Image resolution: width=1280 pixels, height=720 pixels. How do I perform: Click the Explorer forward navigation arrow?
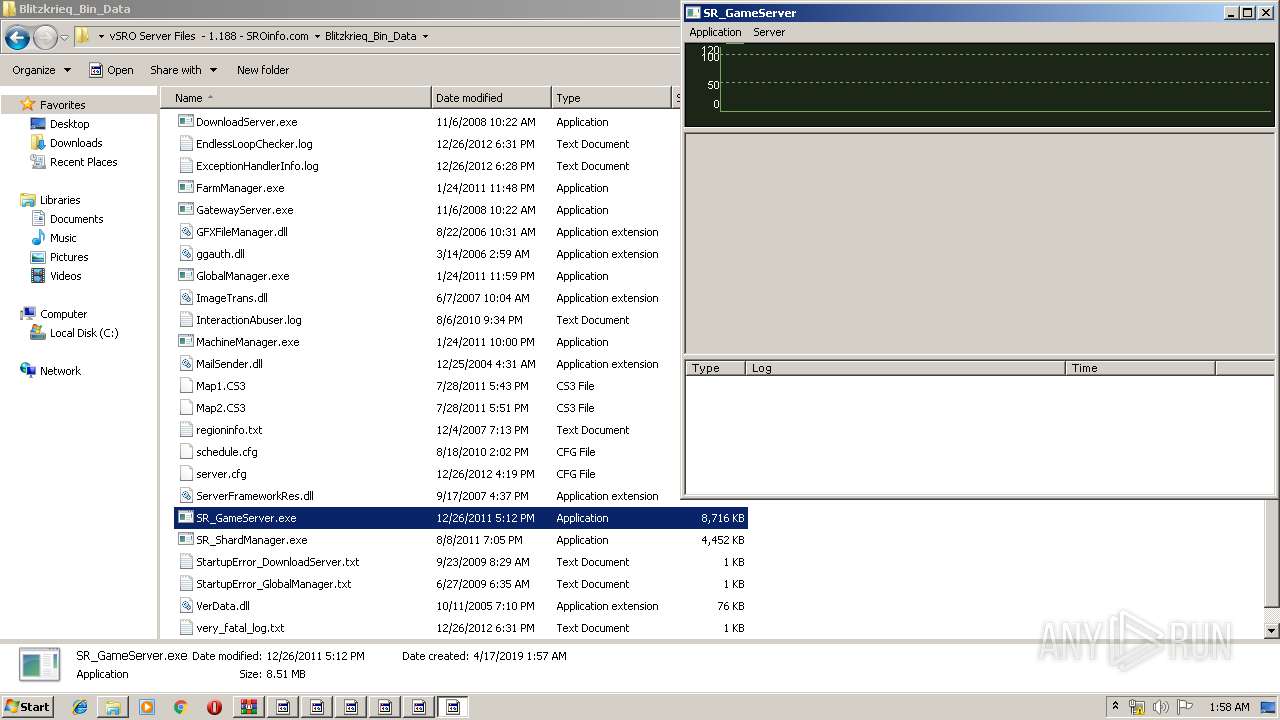45,38
